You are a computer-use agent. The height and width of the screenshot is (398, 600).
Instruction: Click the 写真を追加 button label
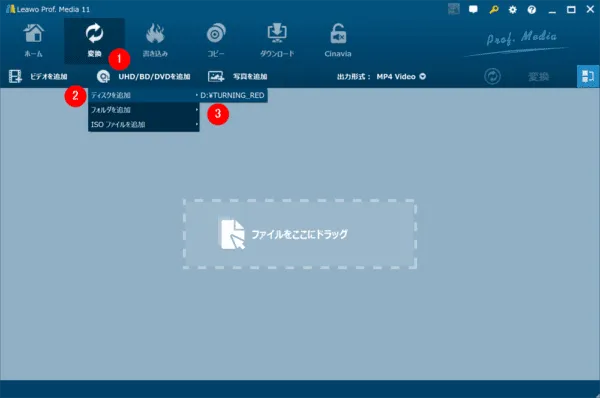click(250, 77)
